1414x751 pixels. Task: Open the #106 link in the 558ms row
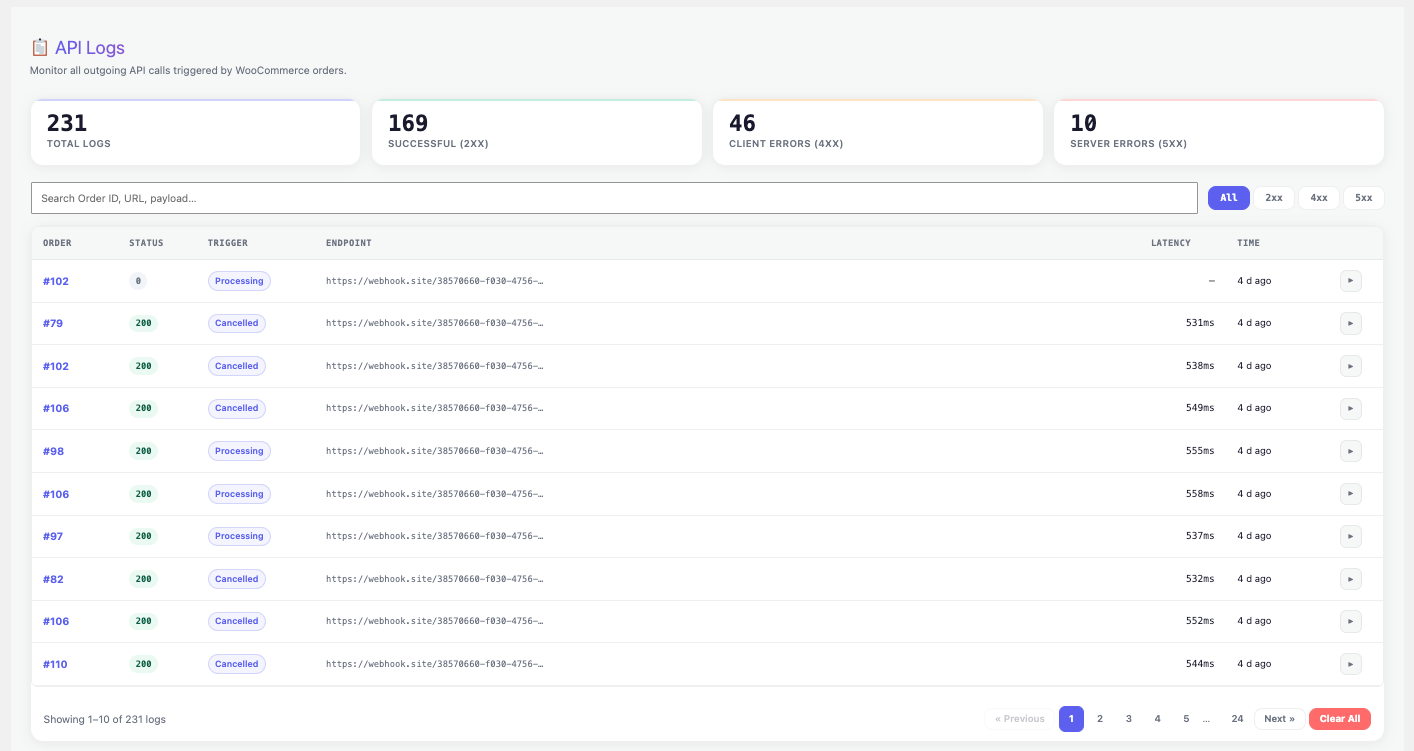[56, 494]
